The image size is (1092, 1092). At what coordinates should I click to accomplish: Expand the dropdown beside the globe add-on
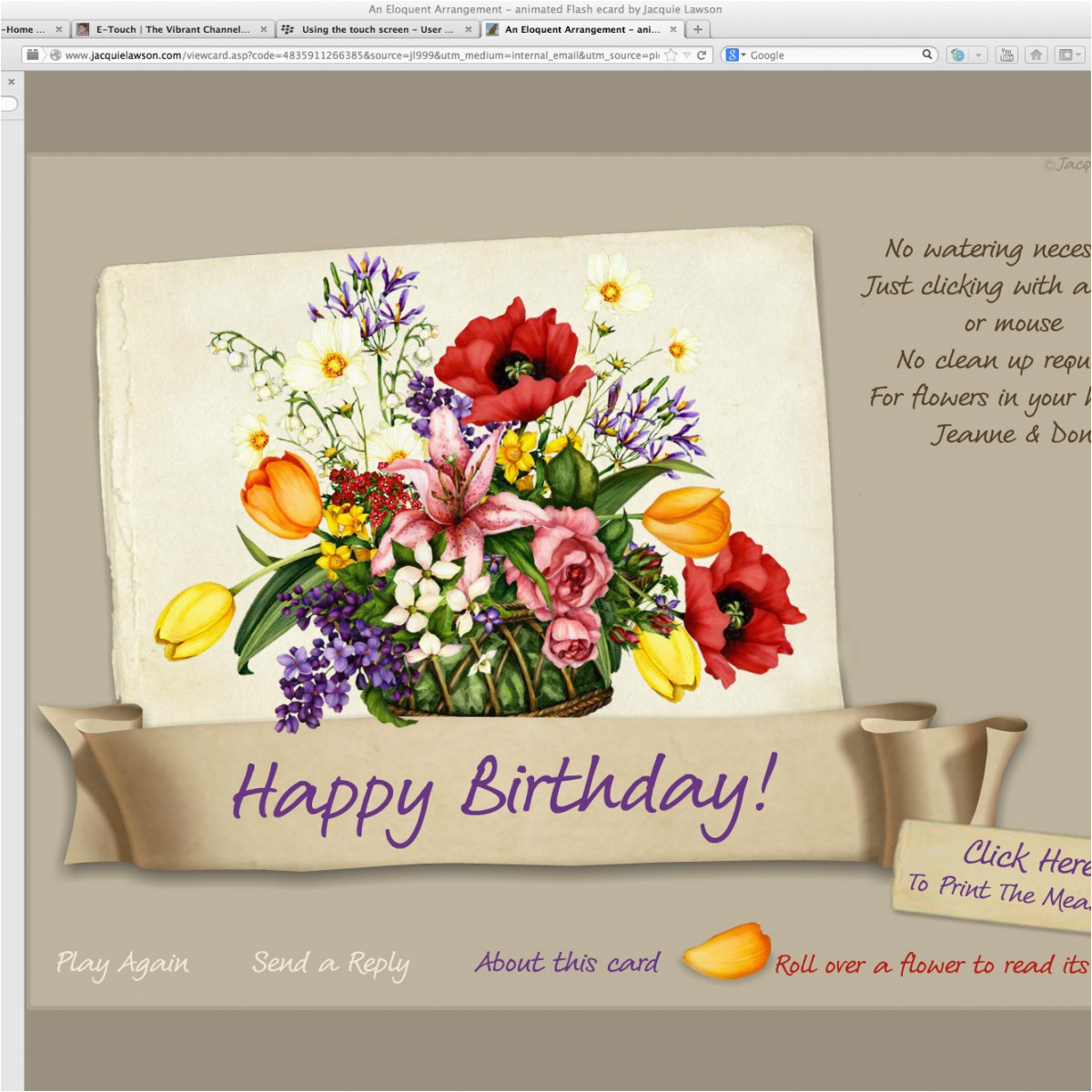979,56
